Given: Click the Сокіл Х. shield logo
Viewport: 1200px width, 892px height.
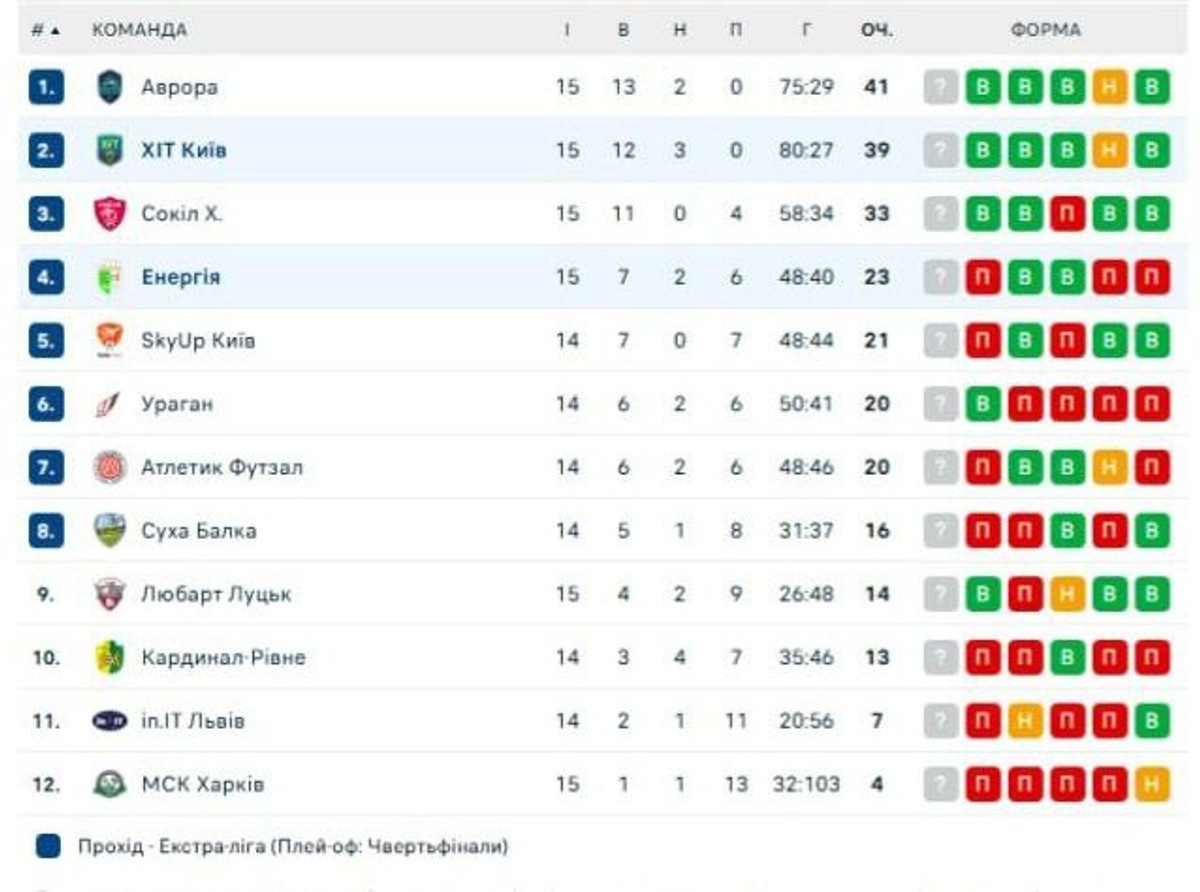Looking at the screenshot, I should pos(110,214).
